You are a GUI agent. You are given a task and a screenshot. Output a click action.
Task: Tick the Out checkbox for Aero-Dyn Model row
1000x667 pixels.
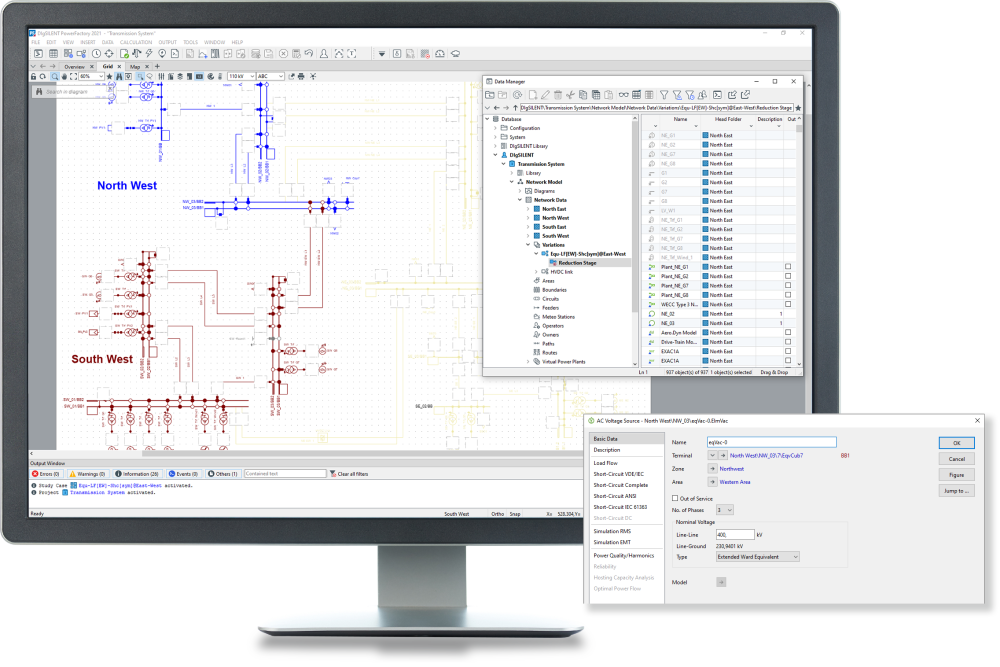pos(788,332)
